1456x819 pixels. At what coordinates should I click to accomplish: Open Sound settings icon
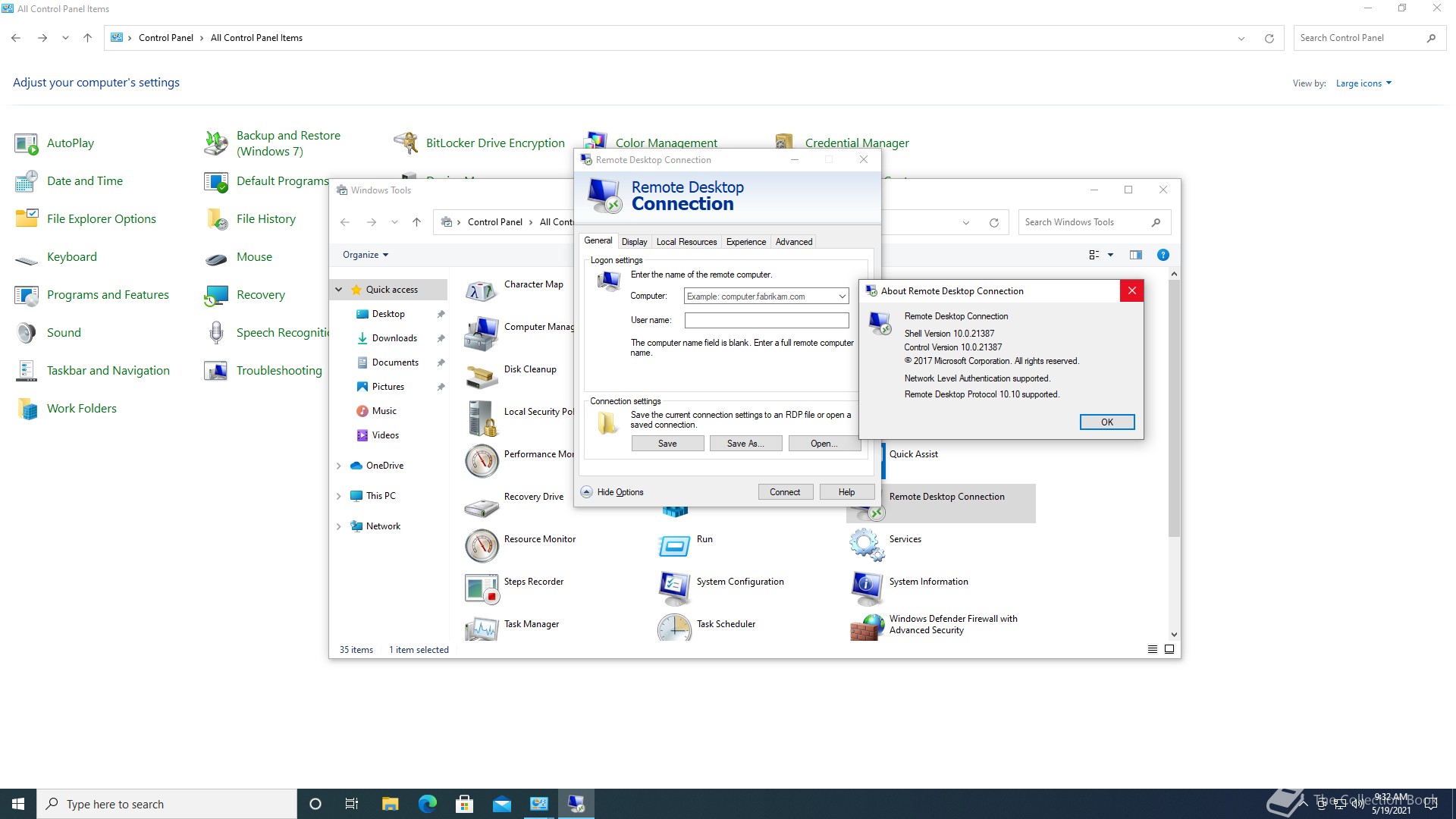click(x=27, y=333)
